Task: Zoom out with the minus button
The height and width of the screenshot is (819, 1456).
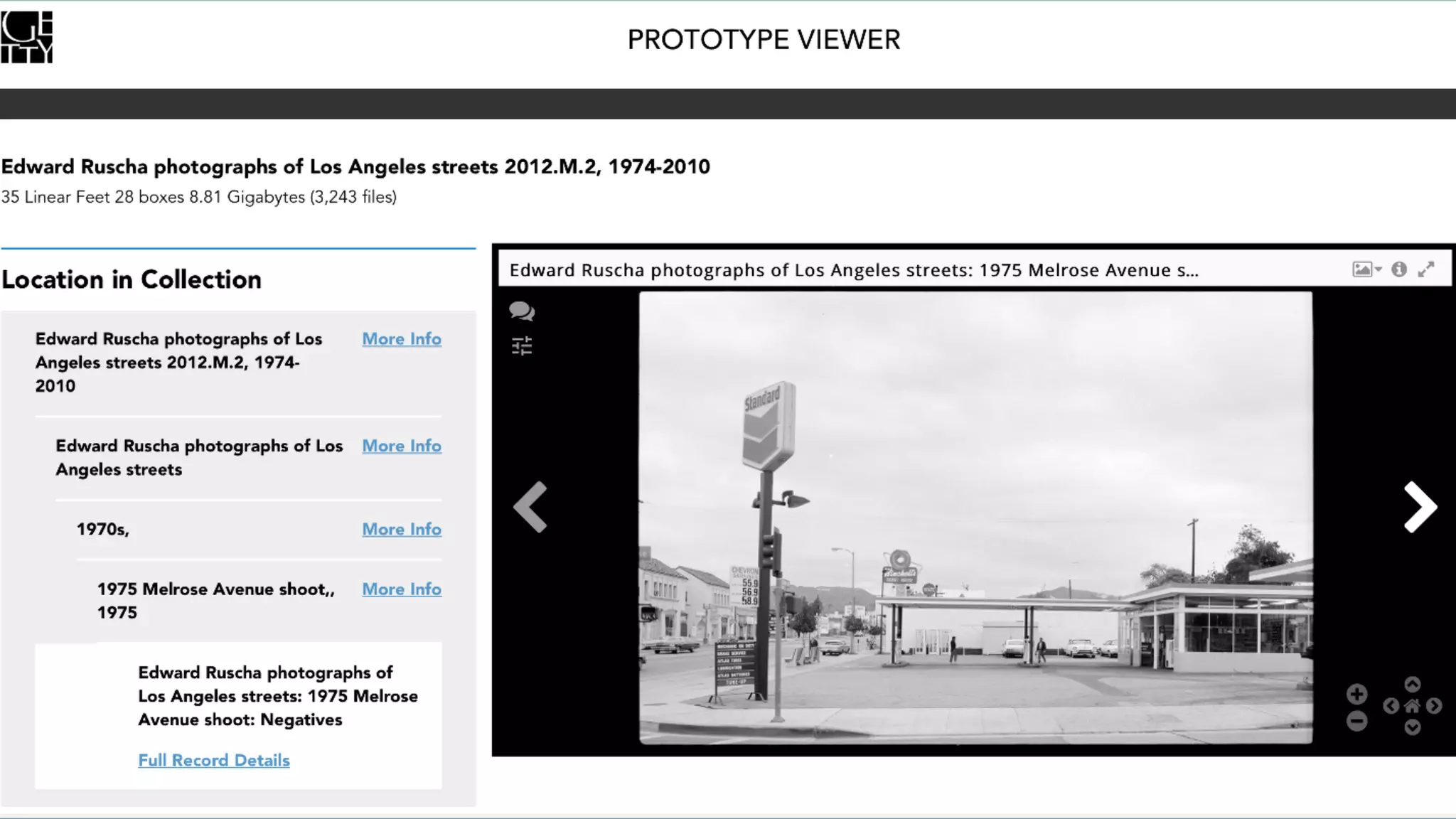Action: [x=1356, y=721]
